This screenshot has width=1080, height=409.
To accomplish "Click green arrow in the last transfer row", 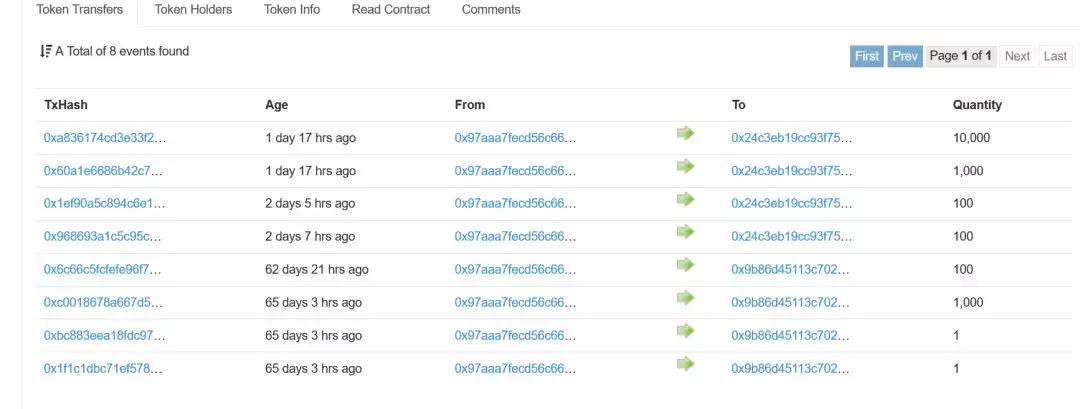I will pos(685,364).
